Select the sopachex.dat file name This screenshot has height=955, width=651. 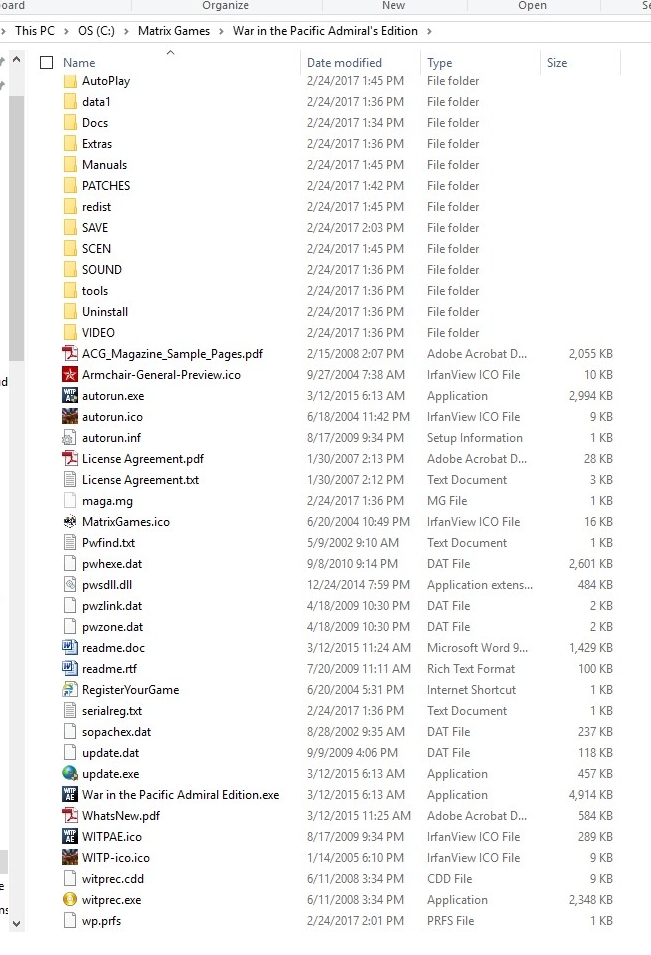coord(116,732)
